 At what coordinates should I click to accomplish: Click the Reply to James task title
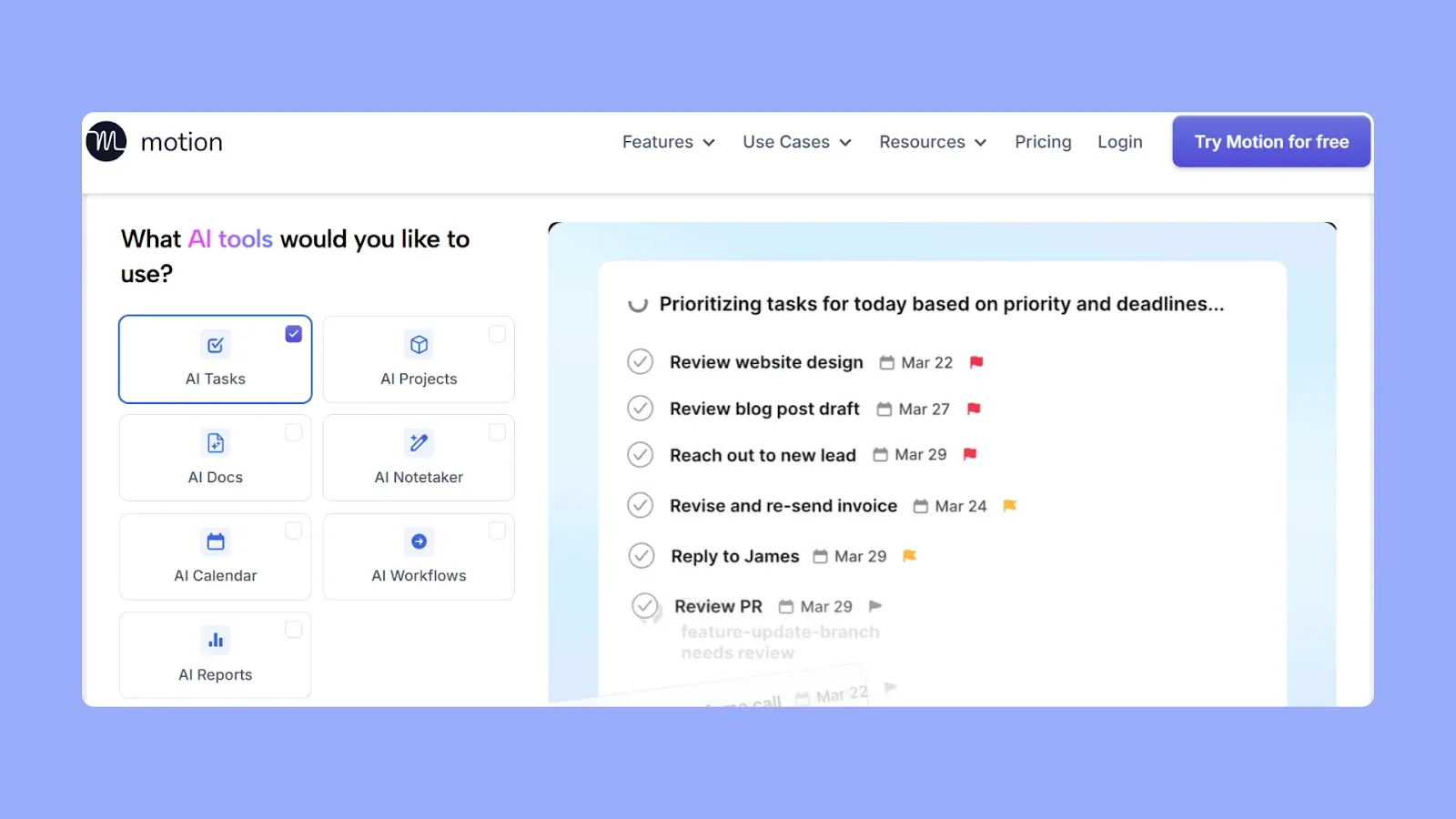735,556
